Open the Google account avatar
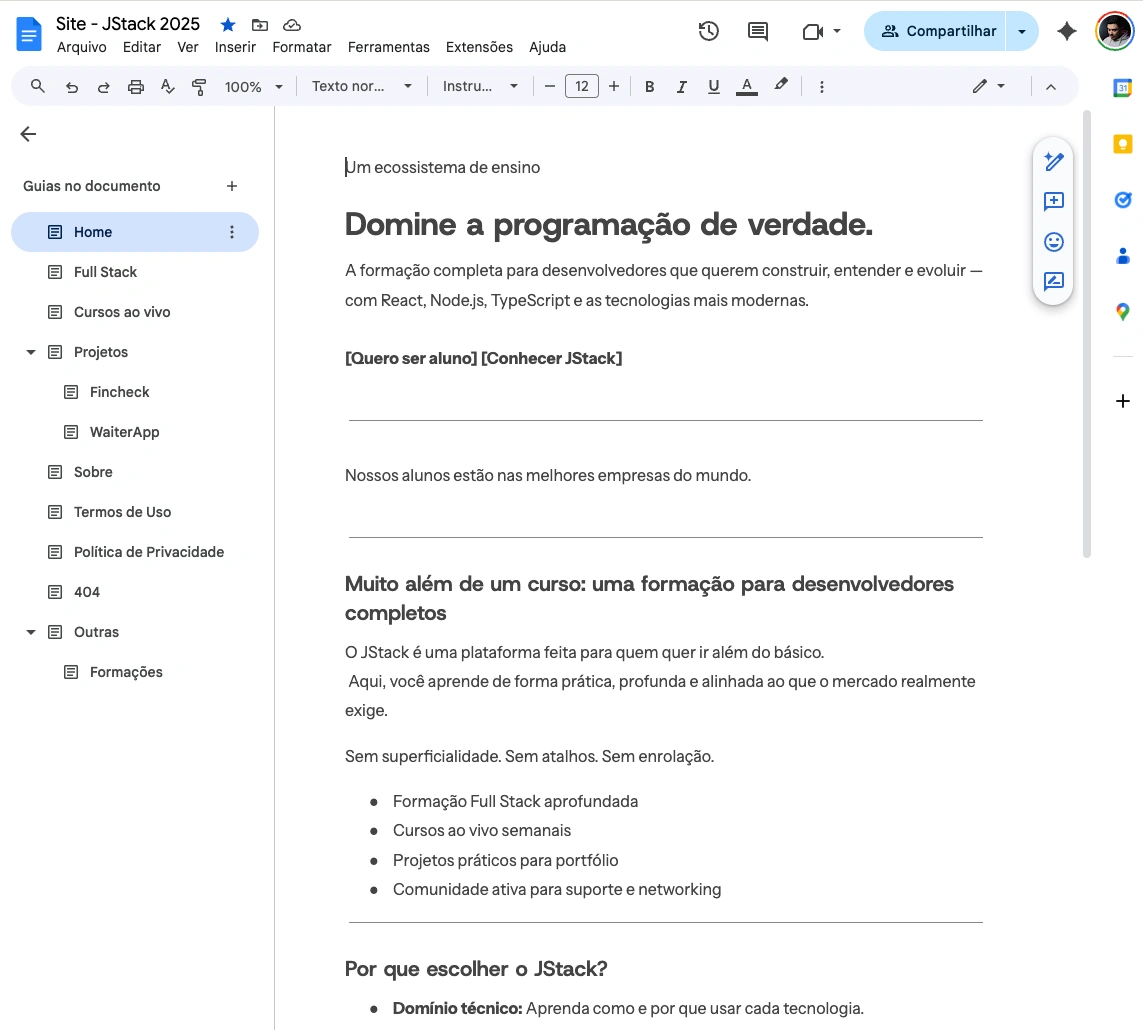Screen dimensions: 1143x1030 [x=1115, y=31]
